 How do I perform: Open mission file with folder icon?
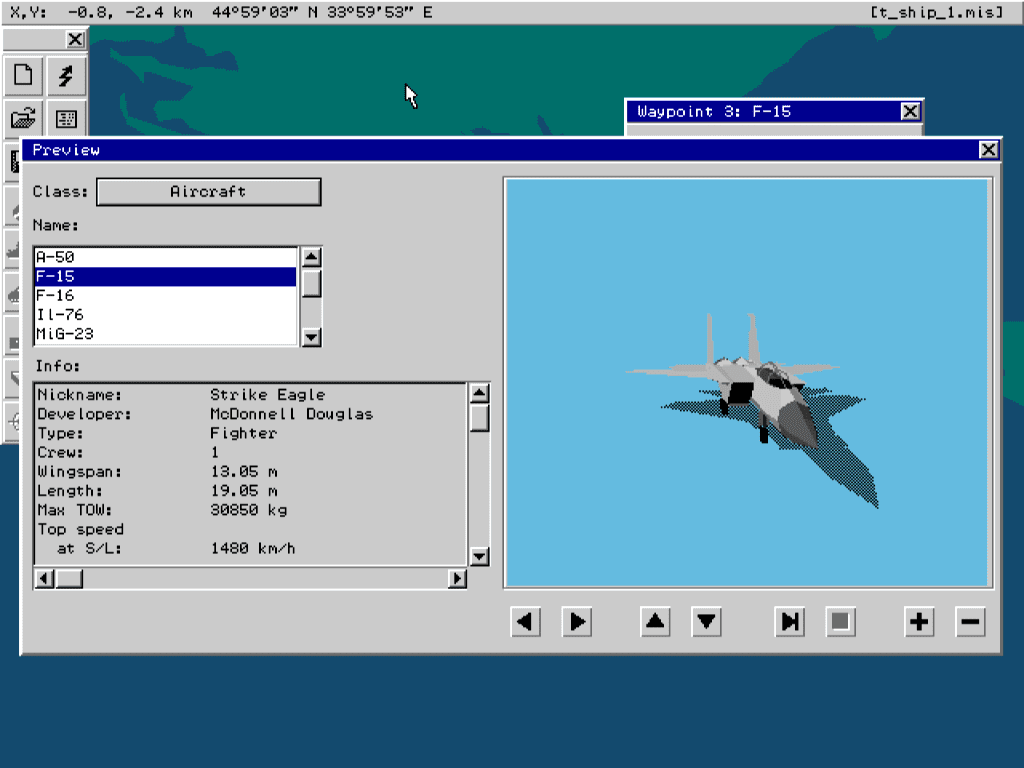tap(24, 119)
